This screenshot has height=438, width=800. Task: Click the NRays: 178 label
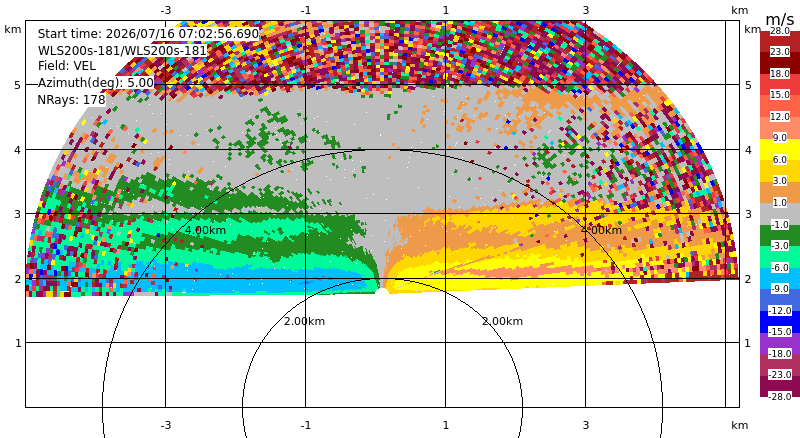point(71,100)
